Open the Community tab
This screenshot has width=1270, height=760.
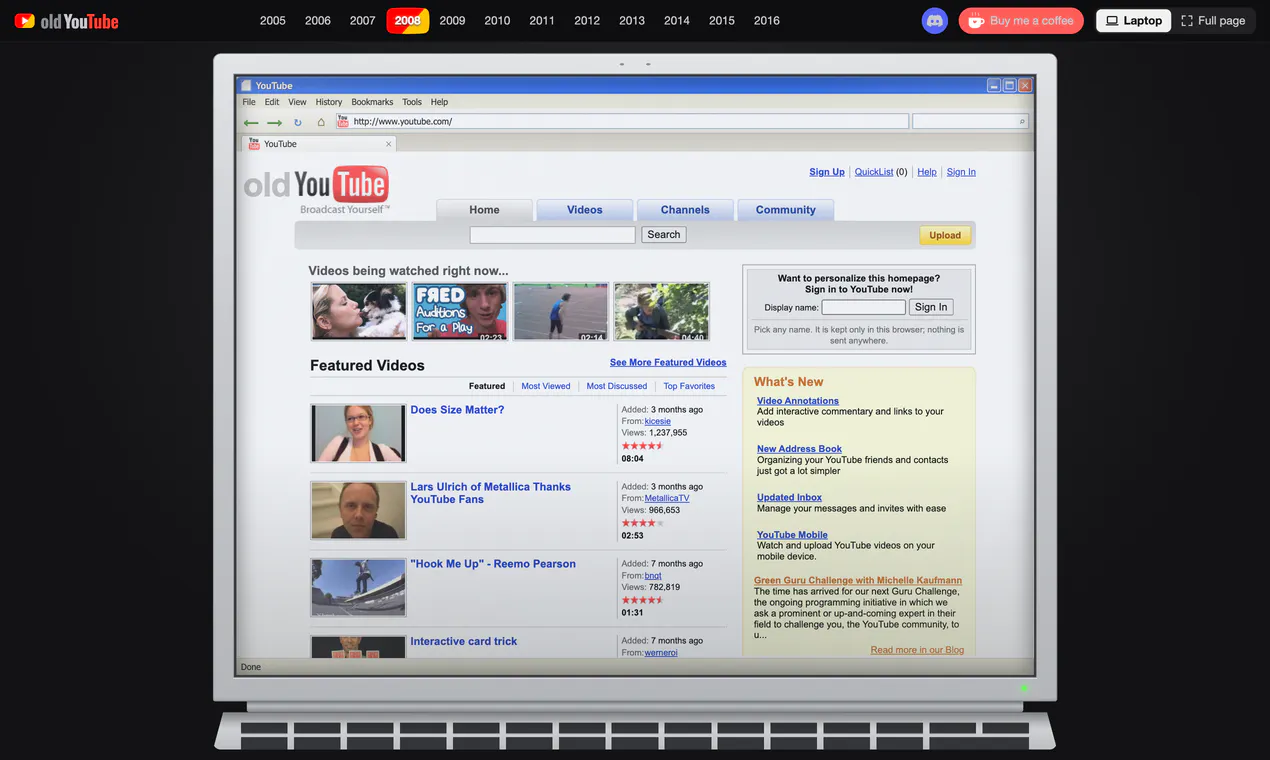786,210
